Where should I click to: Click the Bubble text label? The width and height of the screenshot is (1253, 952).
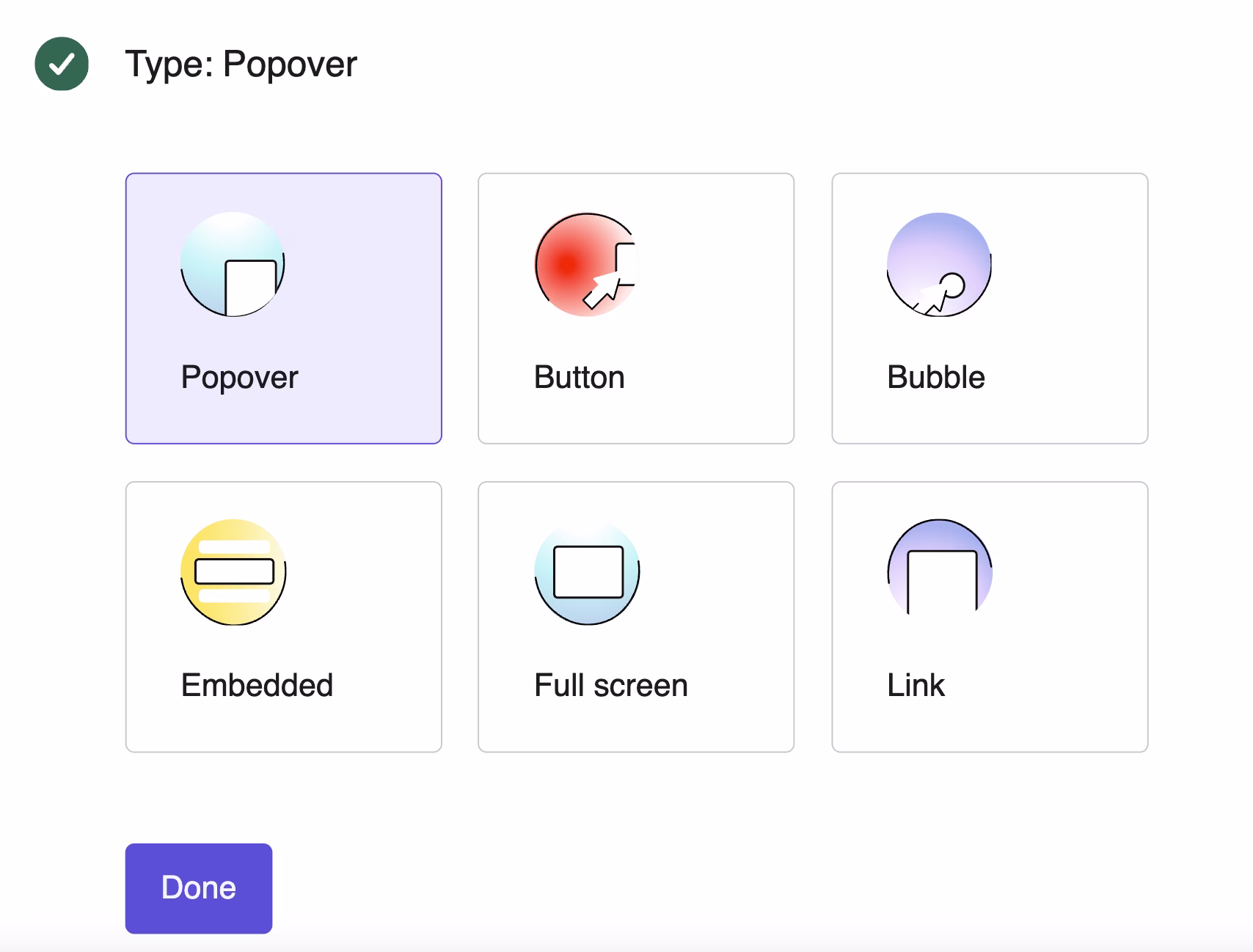coord(936,378)
